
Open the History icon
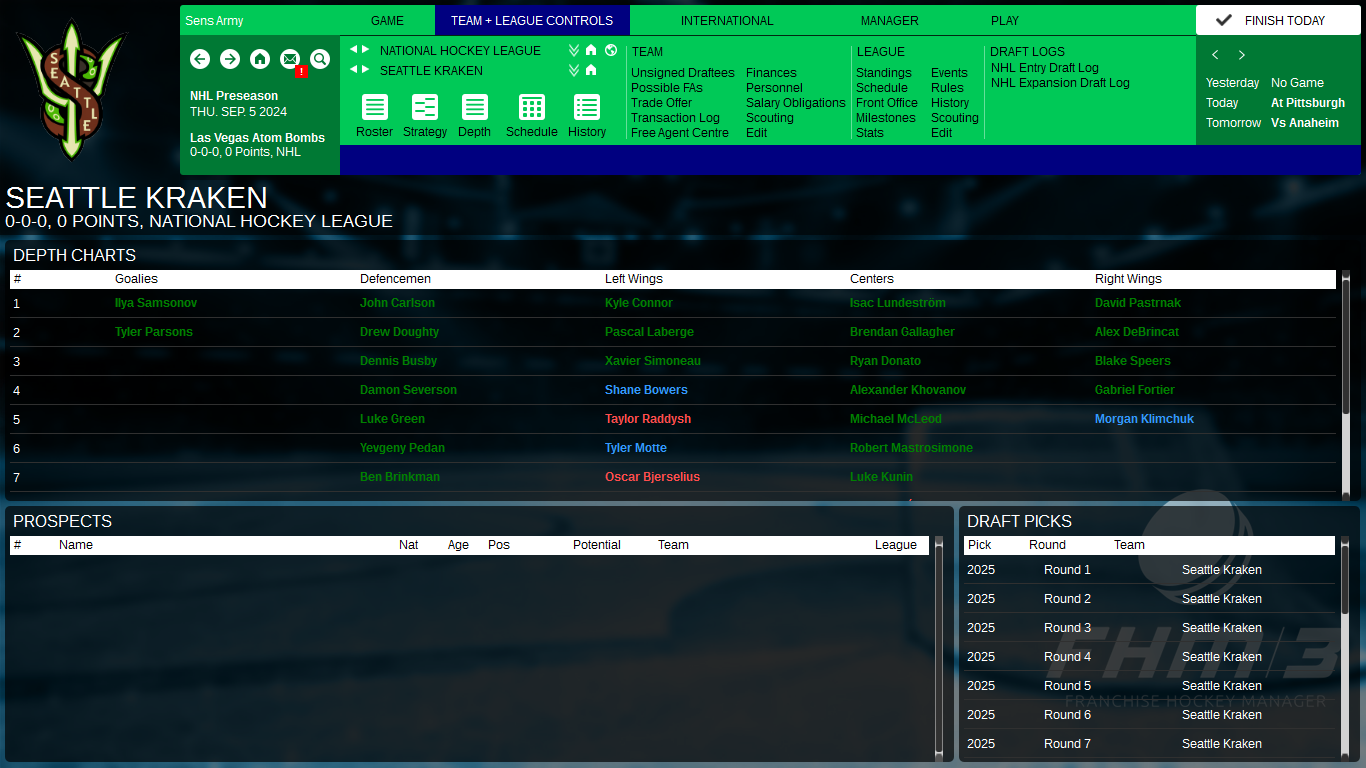click(x=587, y=109)
